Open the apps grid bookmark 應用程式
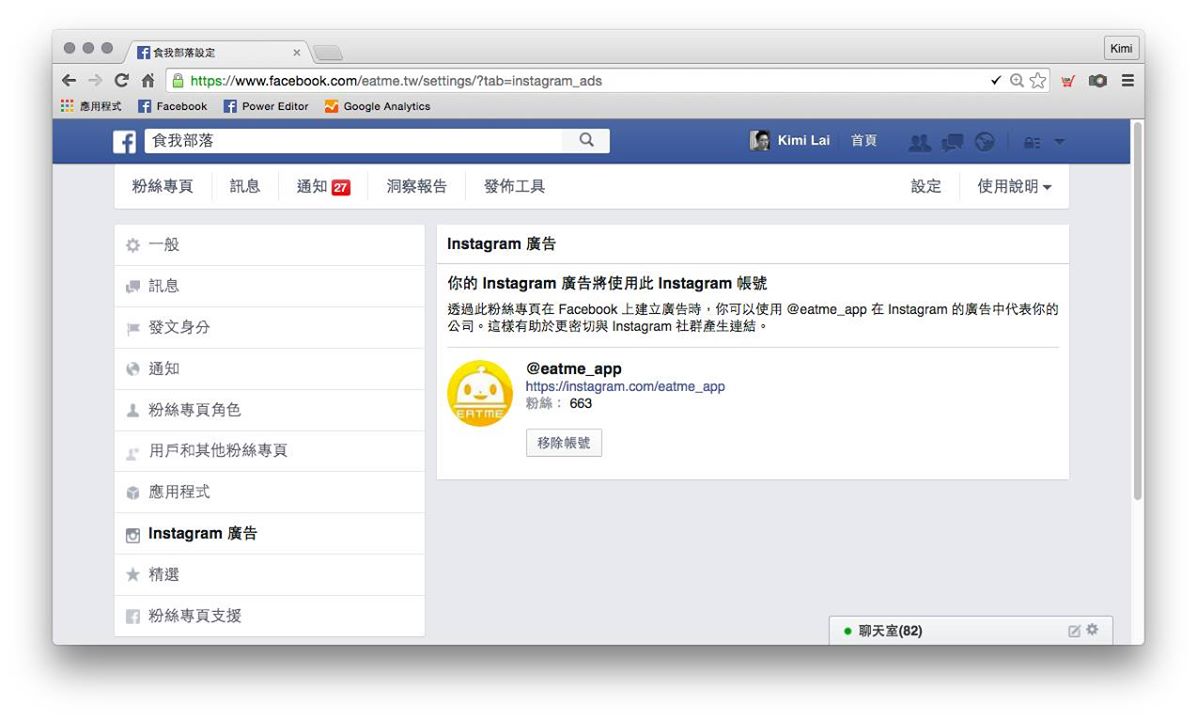The height and width of the screenshot is (720, 1197). [91, 106]
